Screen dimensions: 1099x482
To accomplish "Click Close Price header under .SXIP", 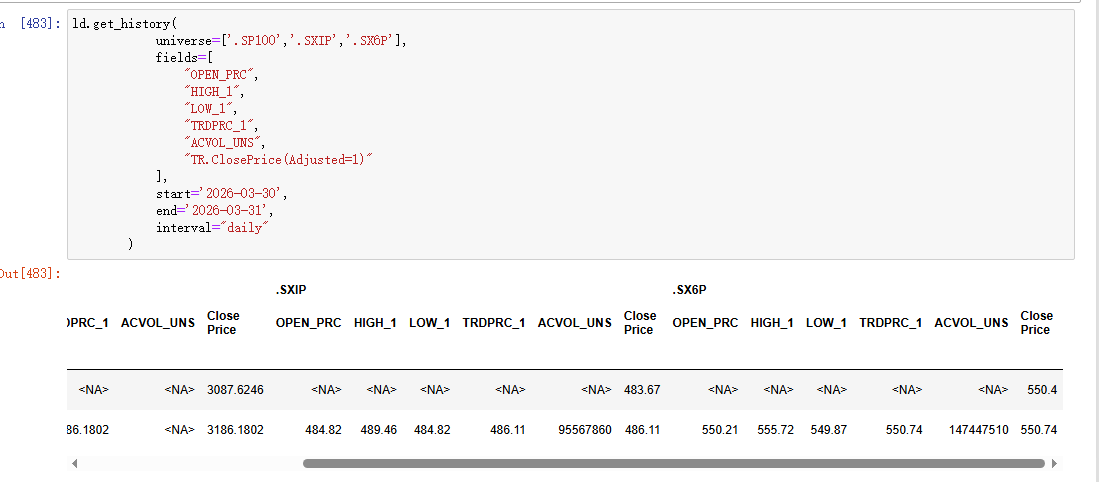I will coord(641,323).
